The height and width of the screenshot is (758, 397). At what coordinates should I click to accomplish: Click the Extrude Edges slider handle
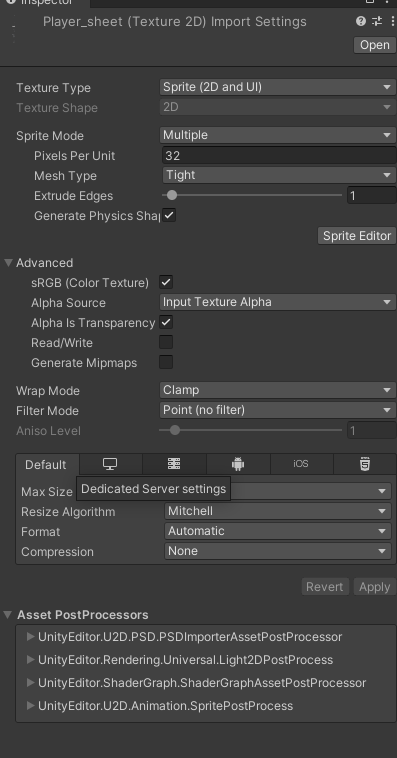pyautogui.click(x=172, y=195)
